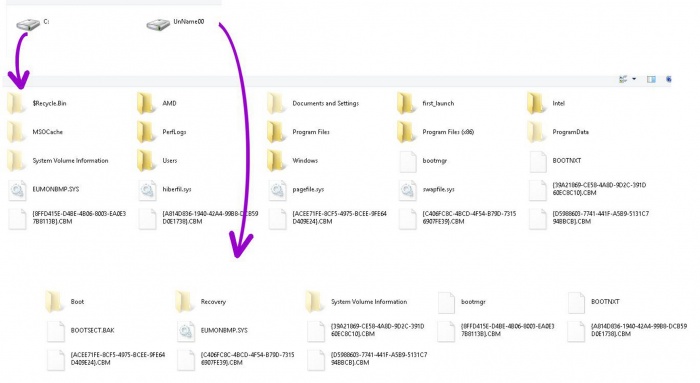Select the hiberfil.sys file
The width and height of the screenshot is (700, 383).
165,190
